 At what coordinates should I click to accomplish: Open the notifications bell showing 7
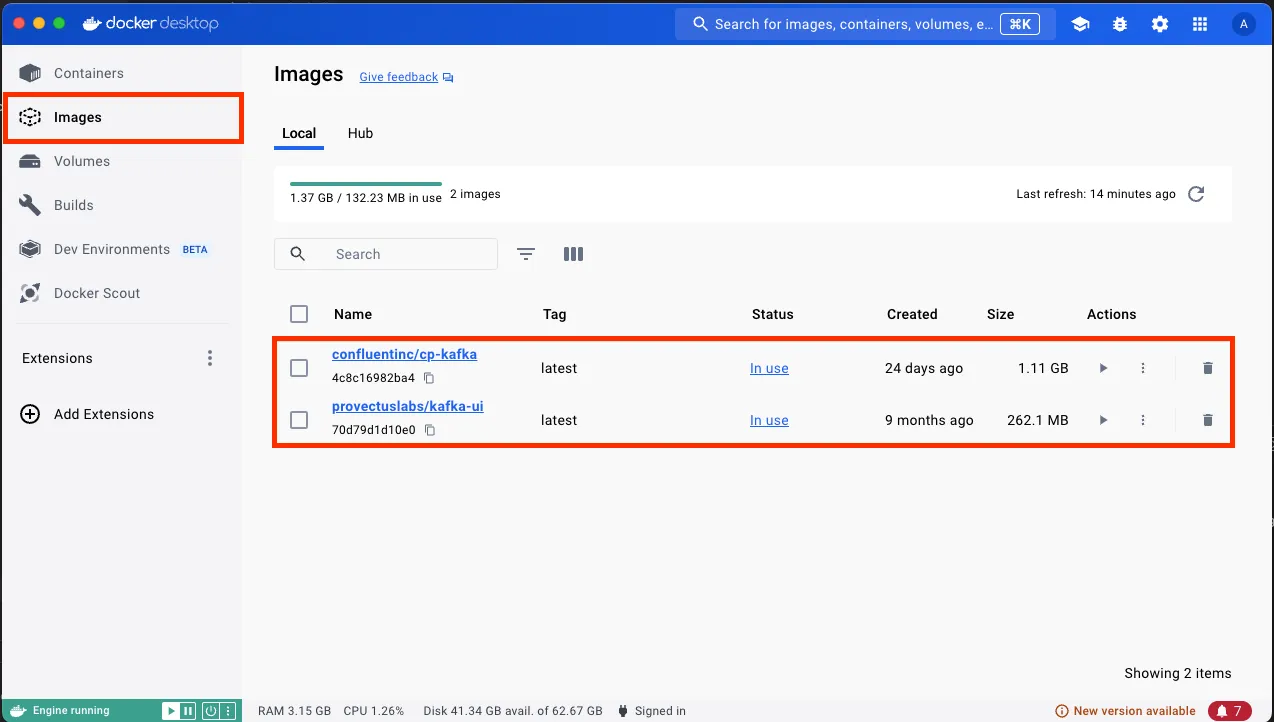click(1229, 711)
